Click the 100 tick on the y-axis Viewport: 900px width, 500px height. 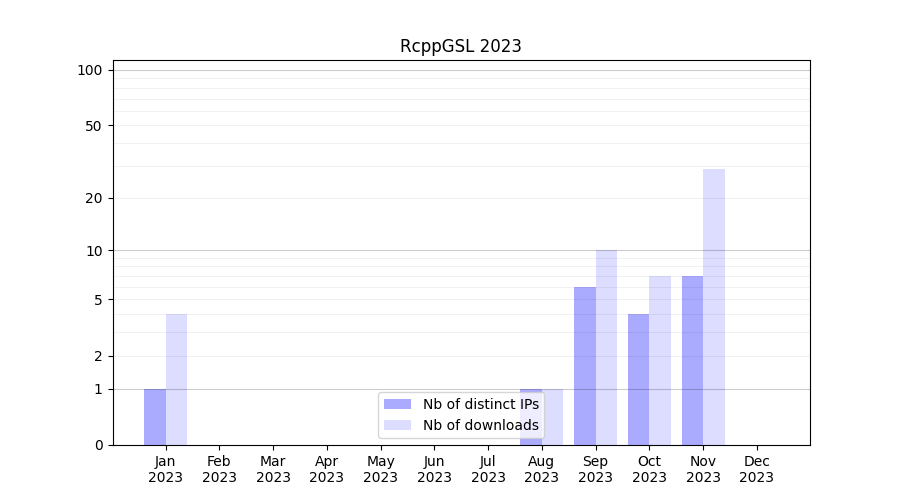[x=90, y=70]
